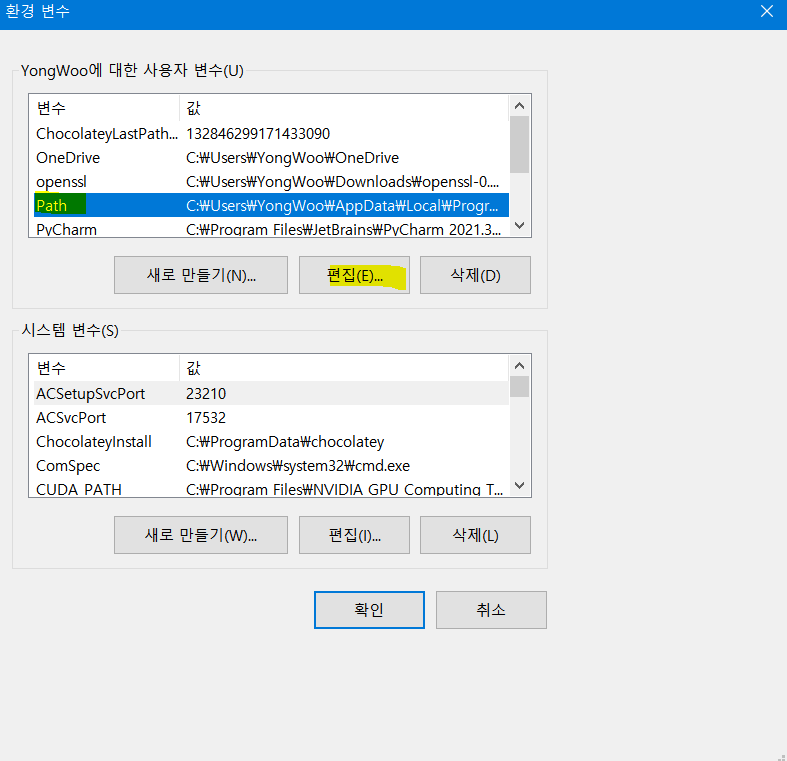Image resolution: width=787 pixels, height=761 pixels.
Task: Cancel with the 취소 button
Action: (491, 610)
